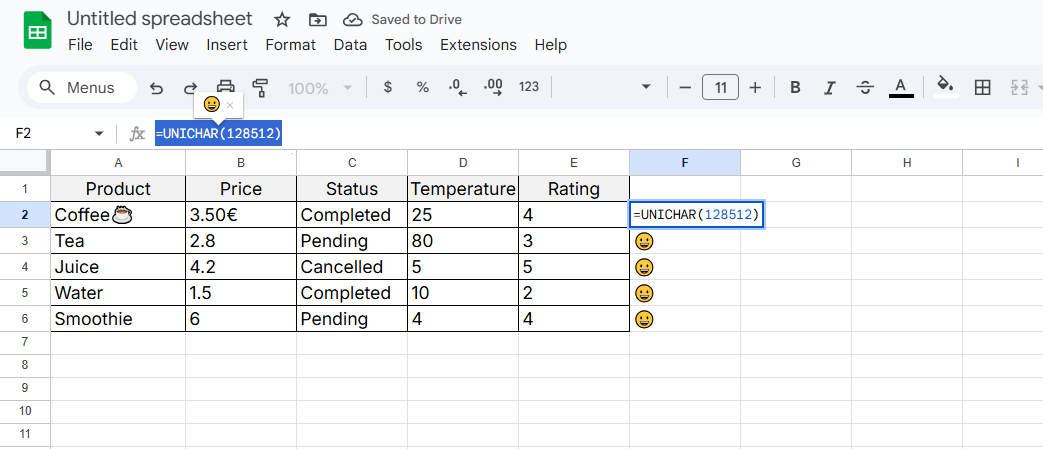This screenshot has width=1043, height=449.
Task: Open the Extensions menu
Action: click(x=478, y=45)
